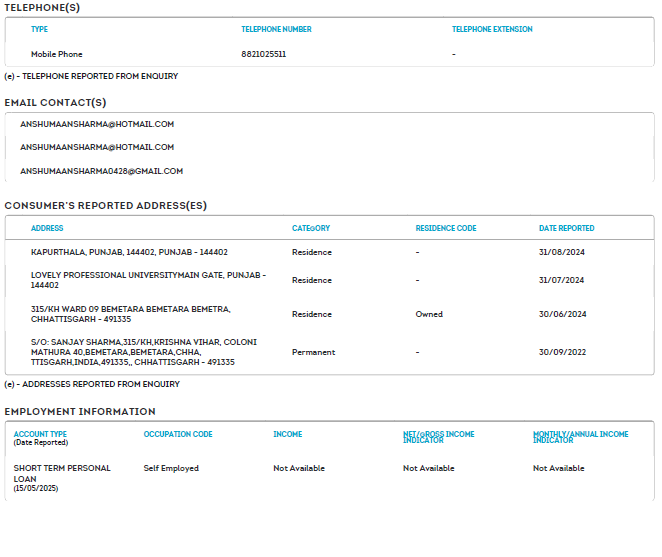Select the Permanent category value
The height and width of the screenshot is (557, 662).
pos(313,352)
